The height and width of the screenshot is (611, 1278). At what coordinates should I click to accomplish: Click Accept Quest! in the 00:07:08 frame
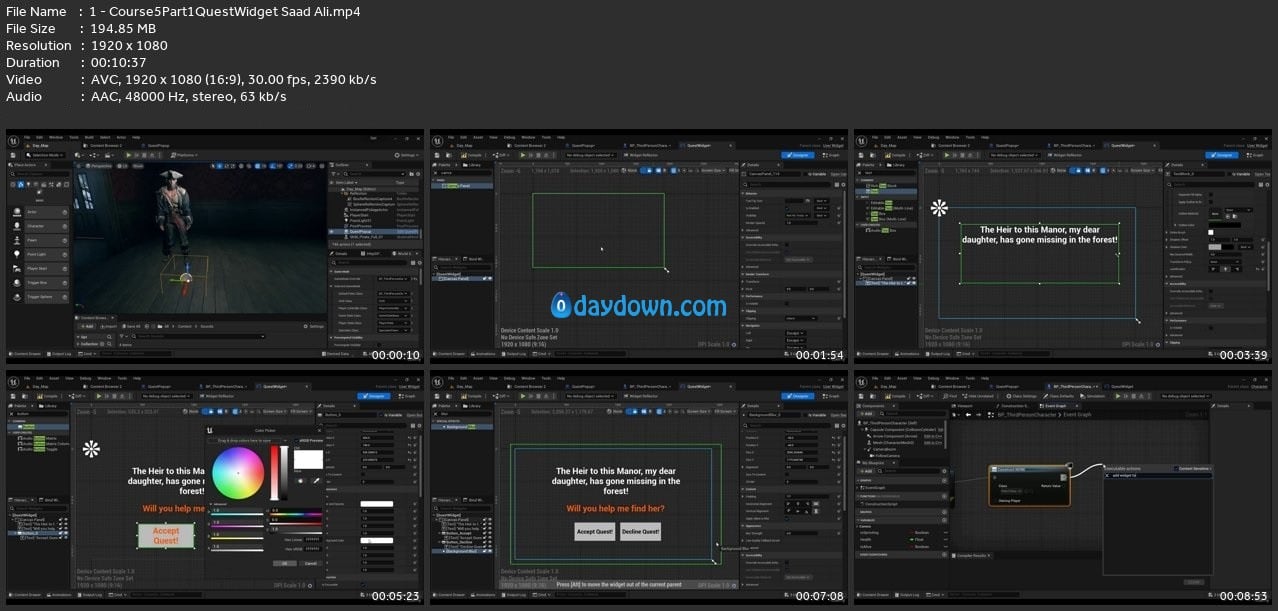click(595, 532)
